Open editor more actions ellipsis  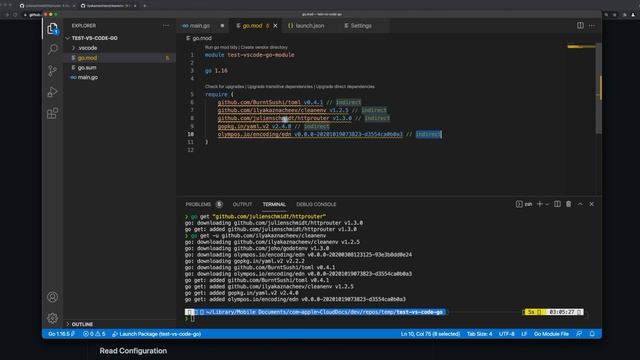point(592,25)
